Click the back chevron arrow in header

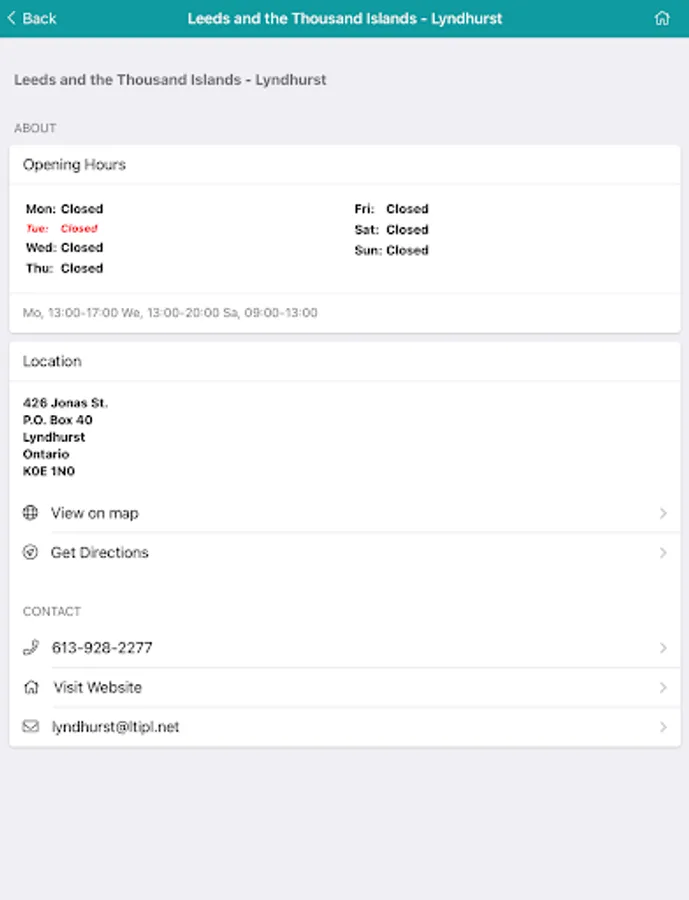pos(12,18)
